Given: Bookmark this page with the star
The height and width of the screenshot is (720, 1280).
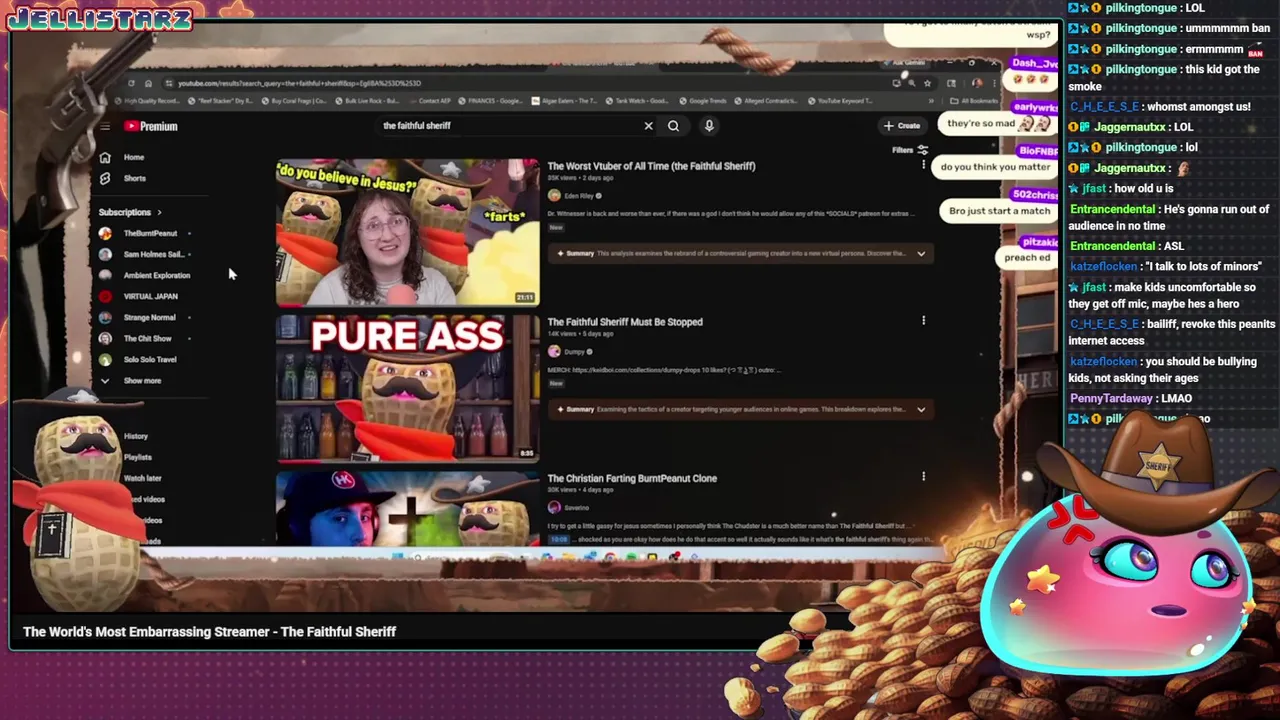Looking at the screenshot, I should tap(927, 83).
